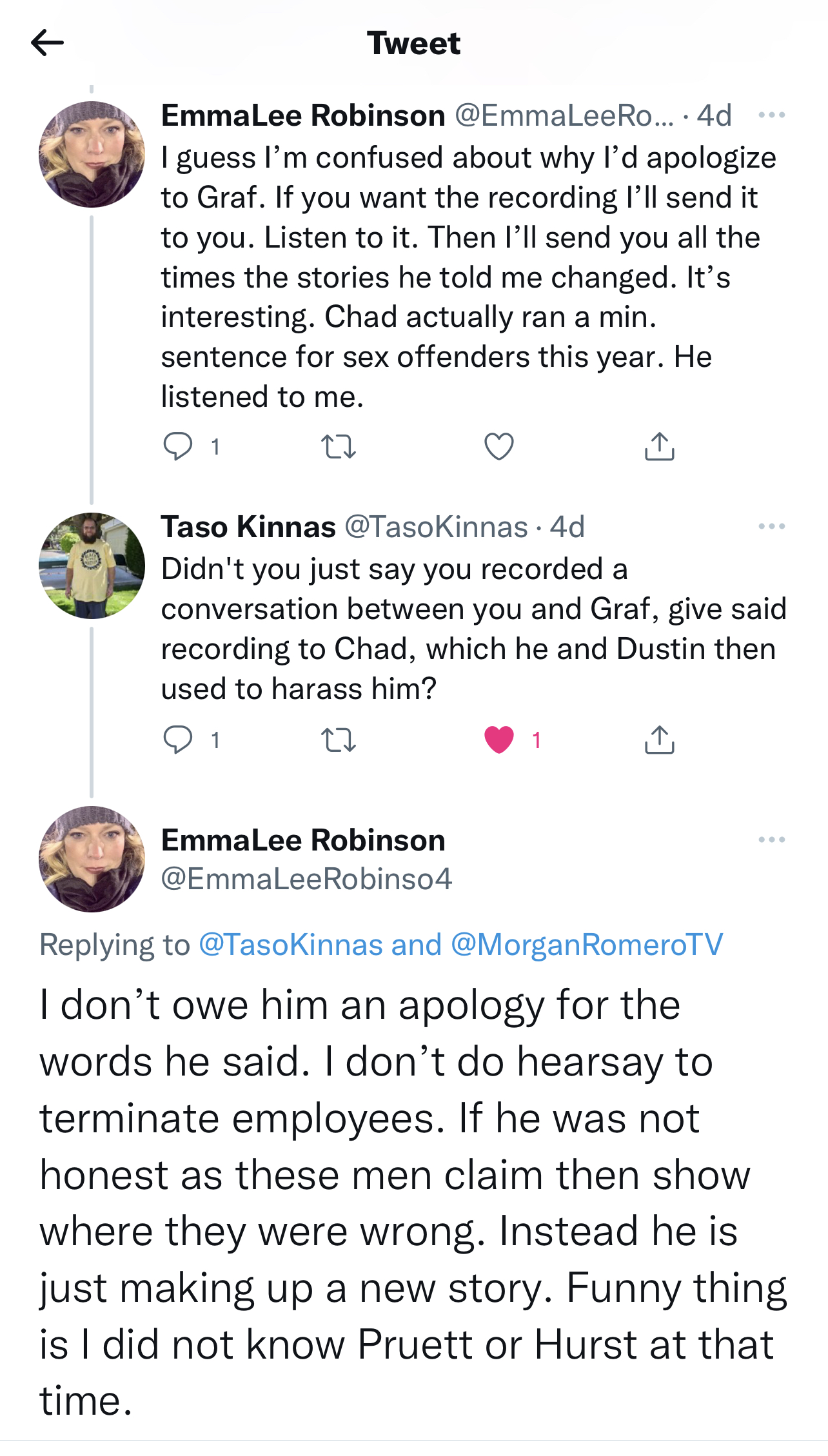Open more options on Taso Kinnas's tweet
The width and height of the screenshot is (828, 1456).
(x=771, y=526)
